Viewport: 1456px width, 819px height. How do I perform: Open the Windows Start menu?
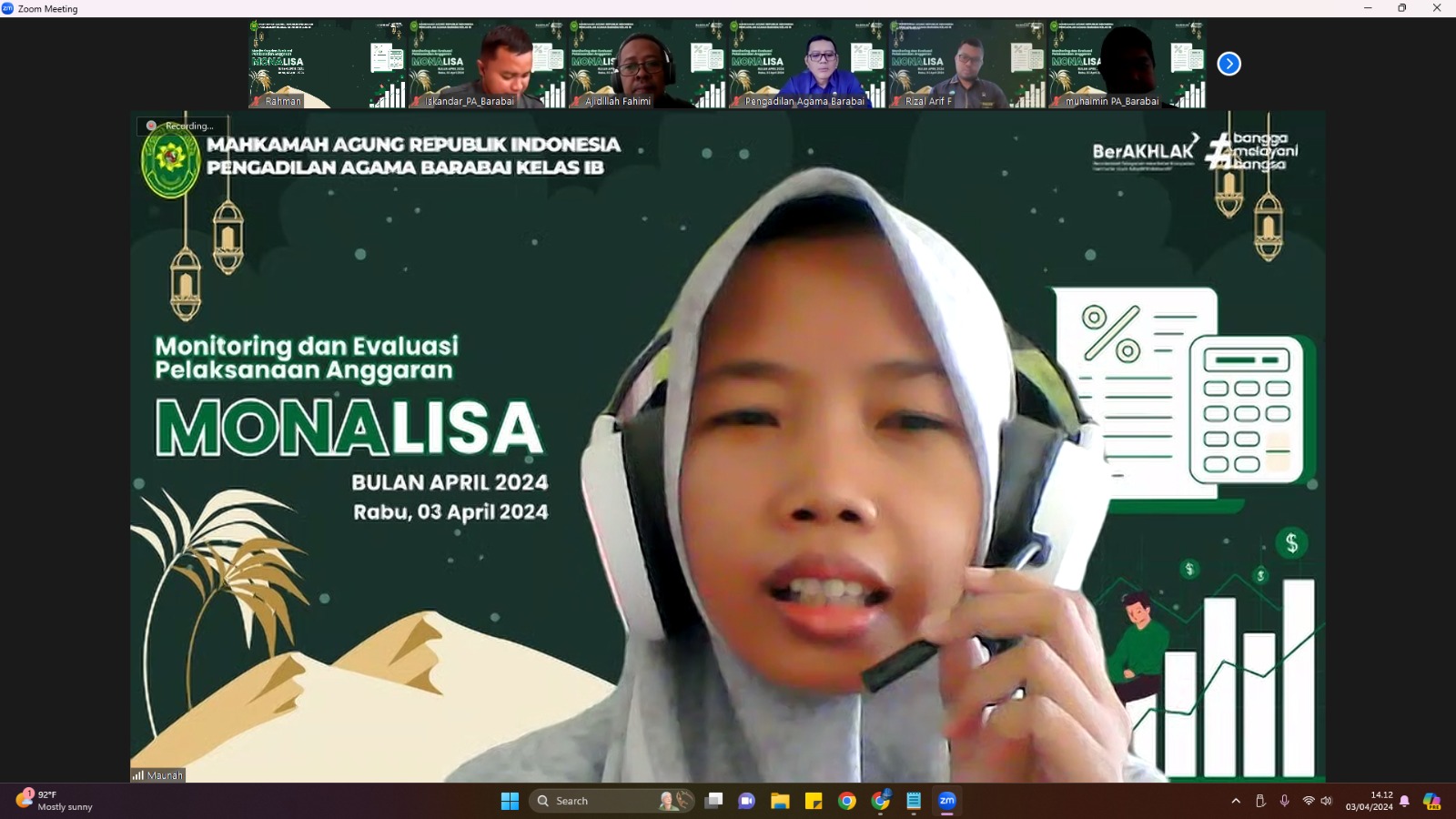click(510, 801)
